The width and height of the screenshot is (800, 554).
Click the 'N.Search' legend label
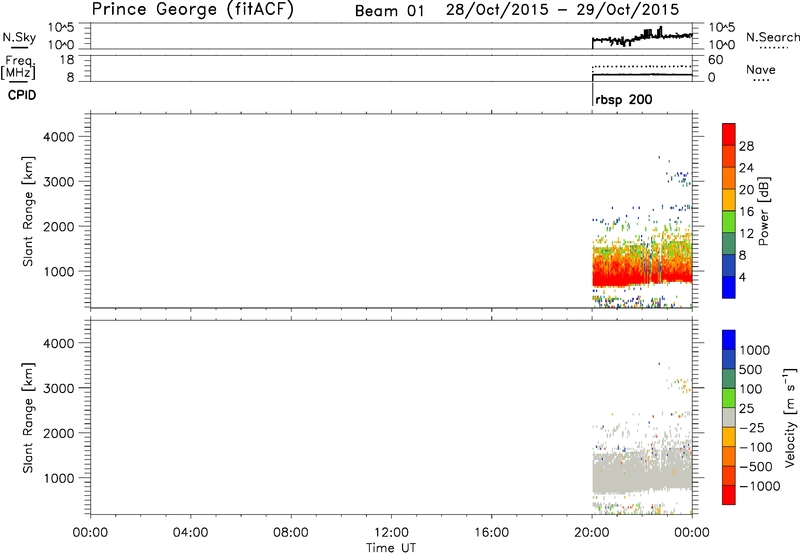pos(773,37)
